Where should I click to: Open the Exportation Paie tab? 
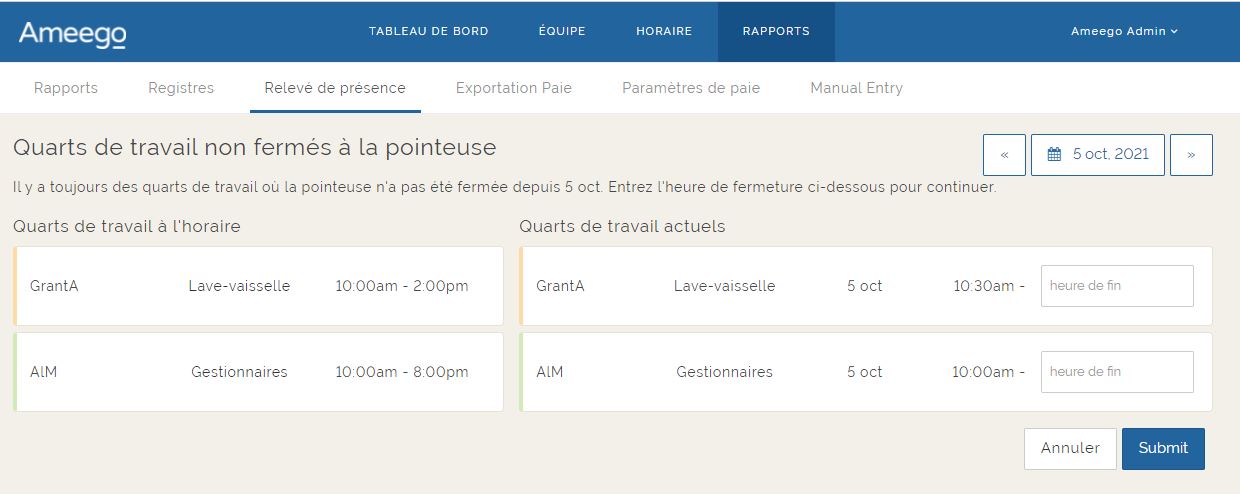tap(514, 88)
